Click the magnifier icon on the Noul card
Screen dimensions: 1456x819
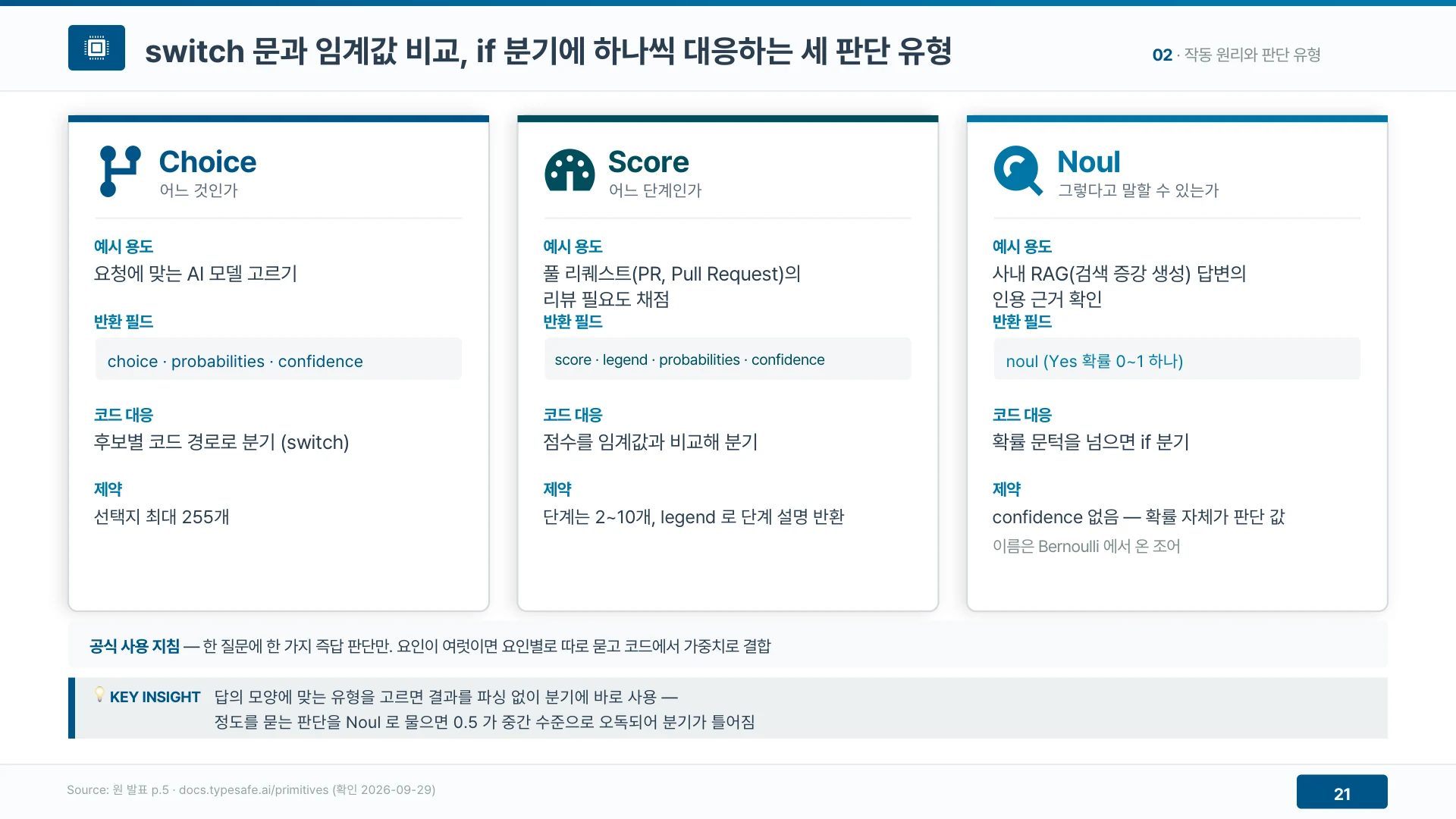tap(1018, 171)
